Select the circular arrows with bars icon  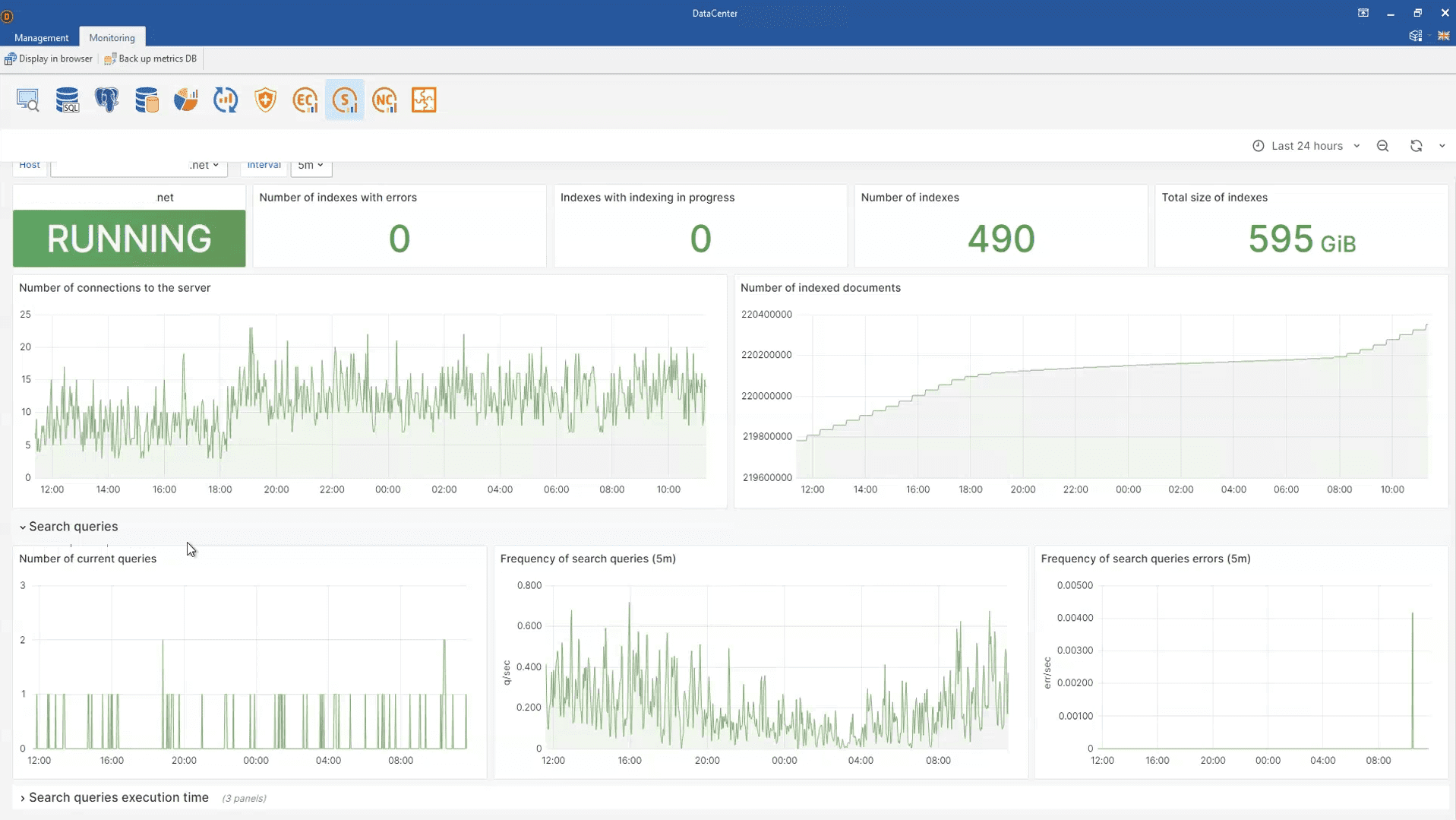[226, 100]
